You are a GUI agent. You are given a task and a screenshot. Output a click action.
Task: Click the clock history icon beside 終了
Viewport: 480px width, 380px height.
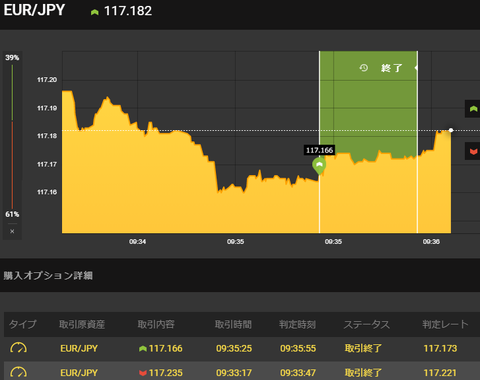click(364, 68)
